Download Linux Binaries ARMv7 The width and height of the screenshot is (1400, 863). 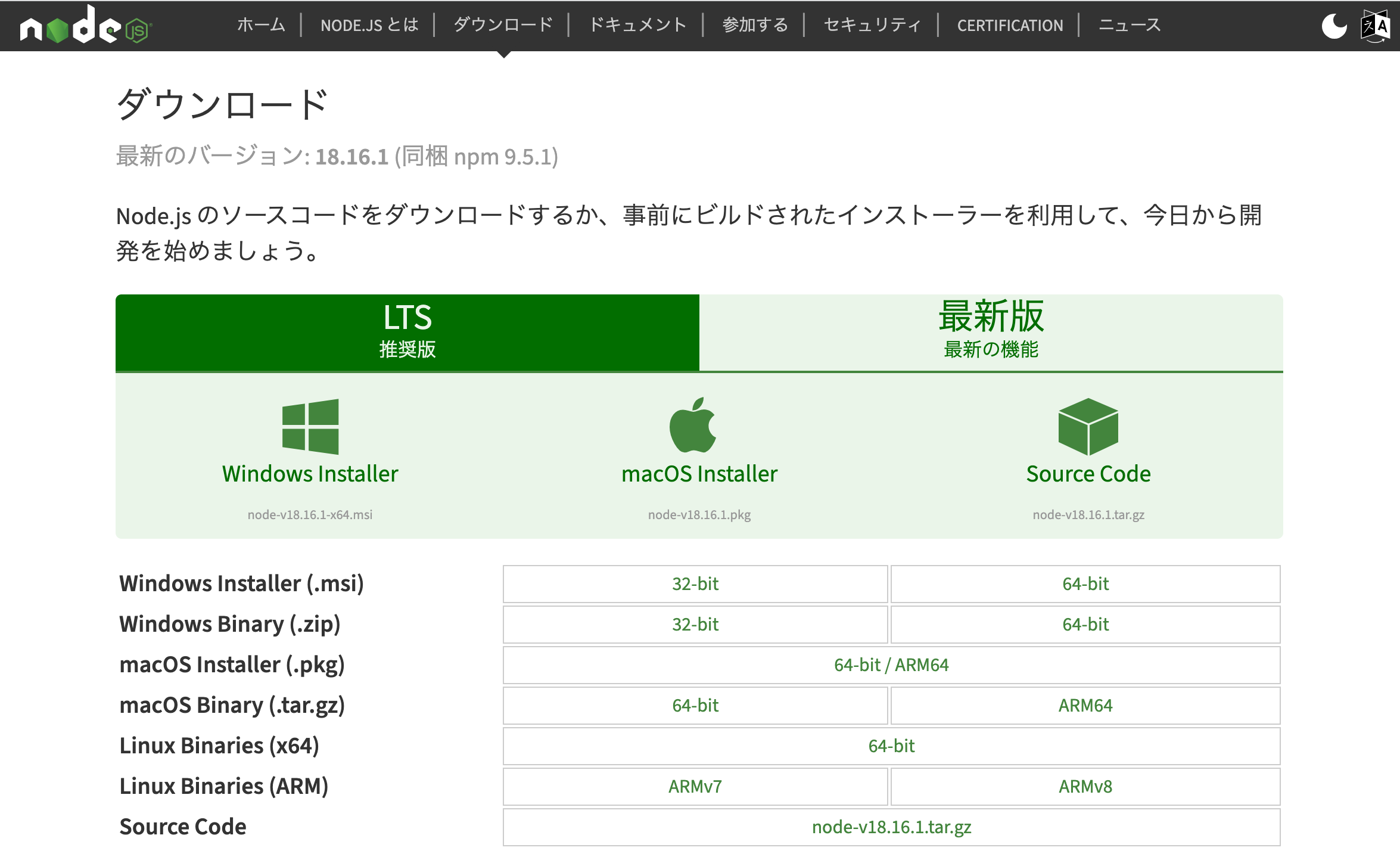pos(695,787)
